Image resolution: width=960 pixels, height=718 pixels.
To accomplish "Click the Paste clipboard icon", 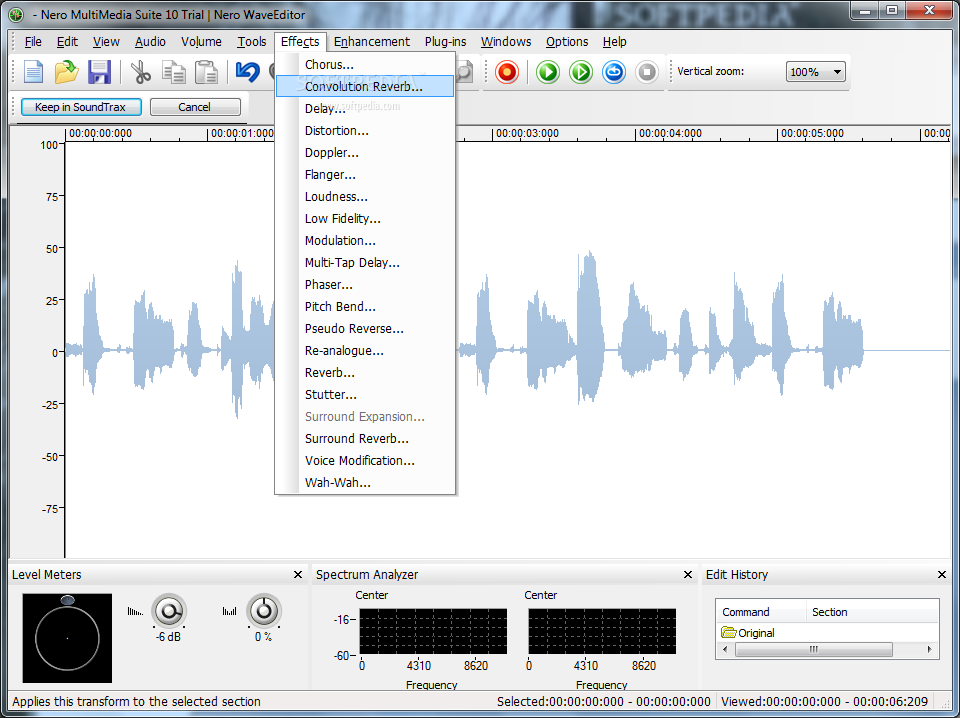I will point(206,72).
